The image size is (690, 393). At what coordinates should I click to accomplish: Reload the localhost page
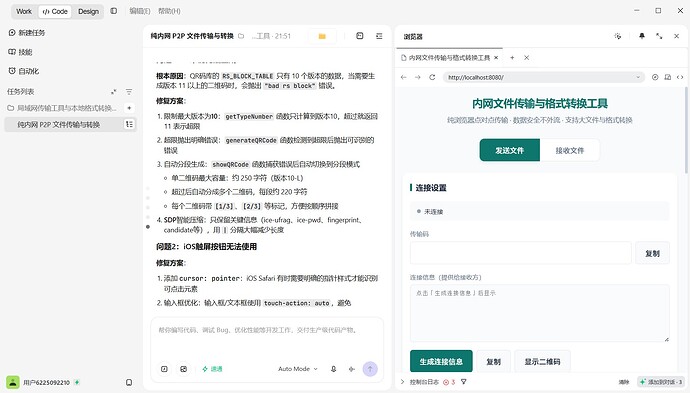click(432, 77)
